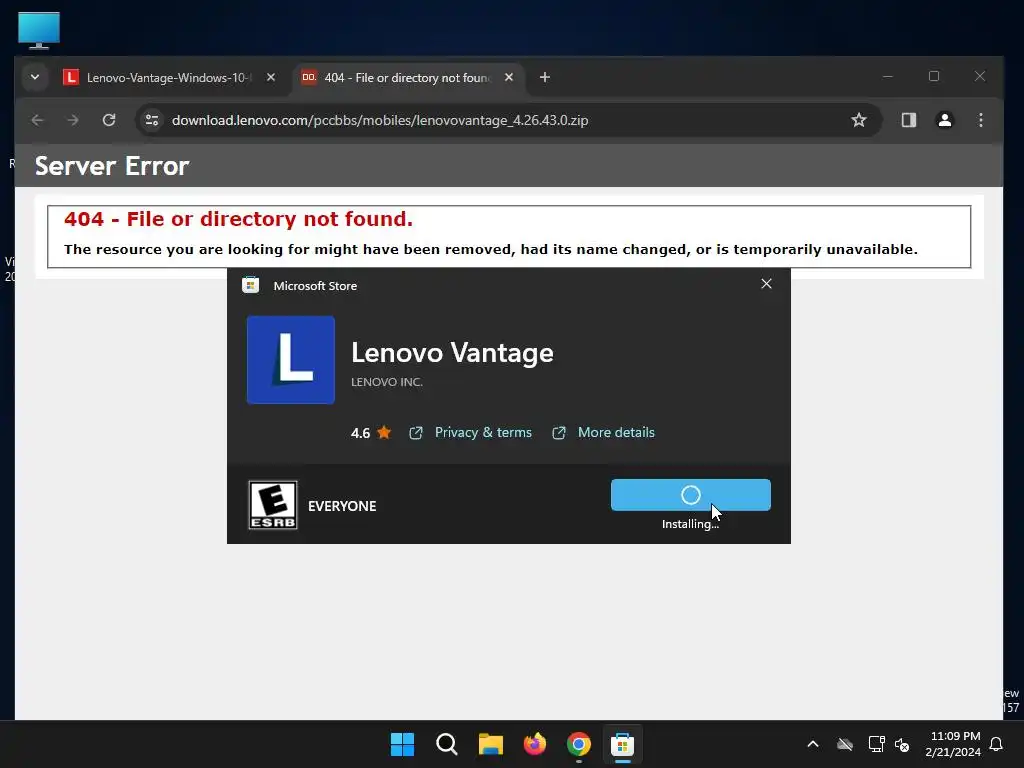The height and width of the screenshot is (768, 1024).
Task: Click the 404 File or directory not found text
Action: pyautogui.click(x=238, y=219)
